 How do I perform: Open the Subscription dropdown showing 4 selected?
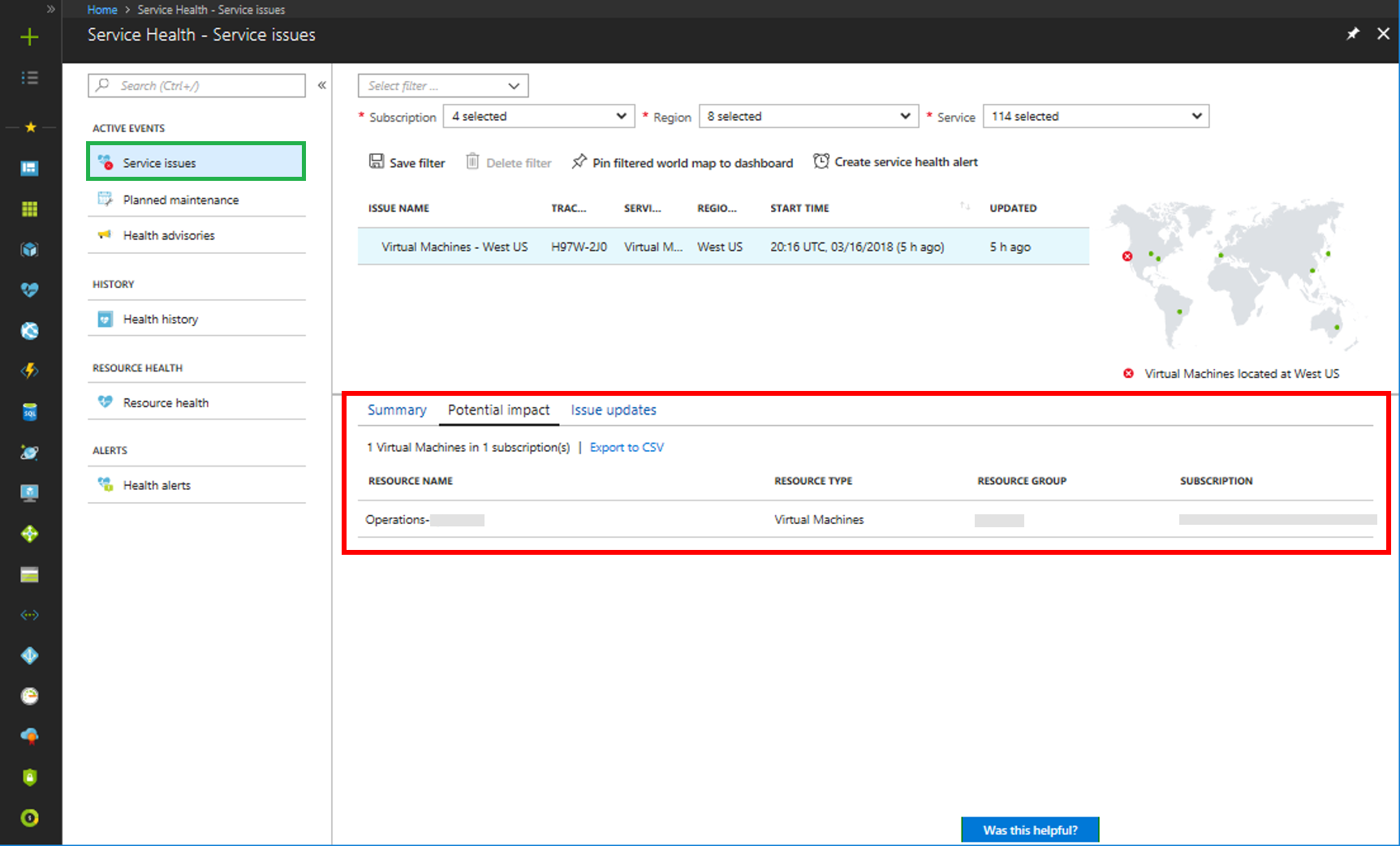pos(539,116)
